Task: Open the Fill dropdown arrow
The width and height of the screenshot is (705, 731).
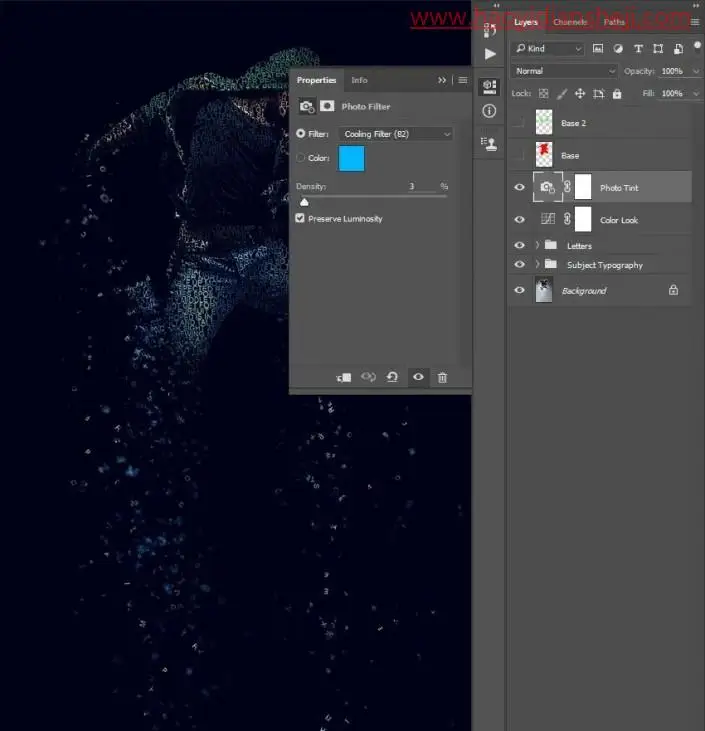Action: pyautogui.click(x=696, y=93)
